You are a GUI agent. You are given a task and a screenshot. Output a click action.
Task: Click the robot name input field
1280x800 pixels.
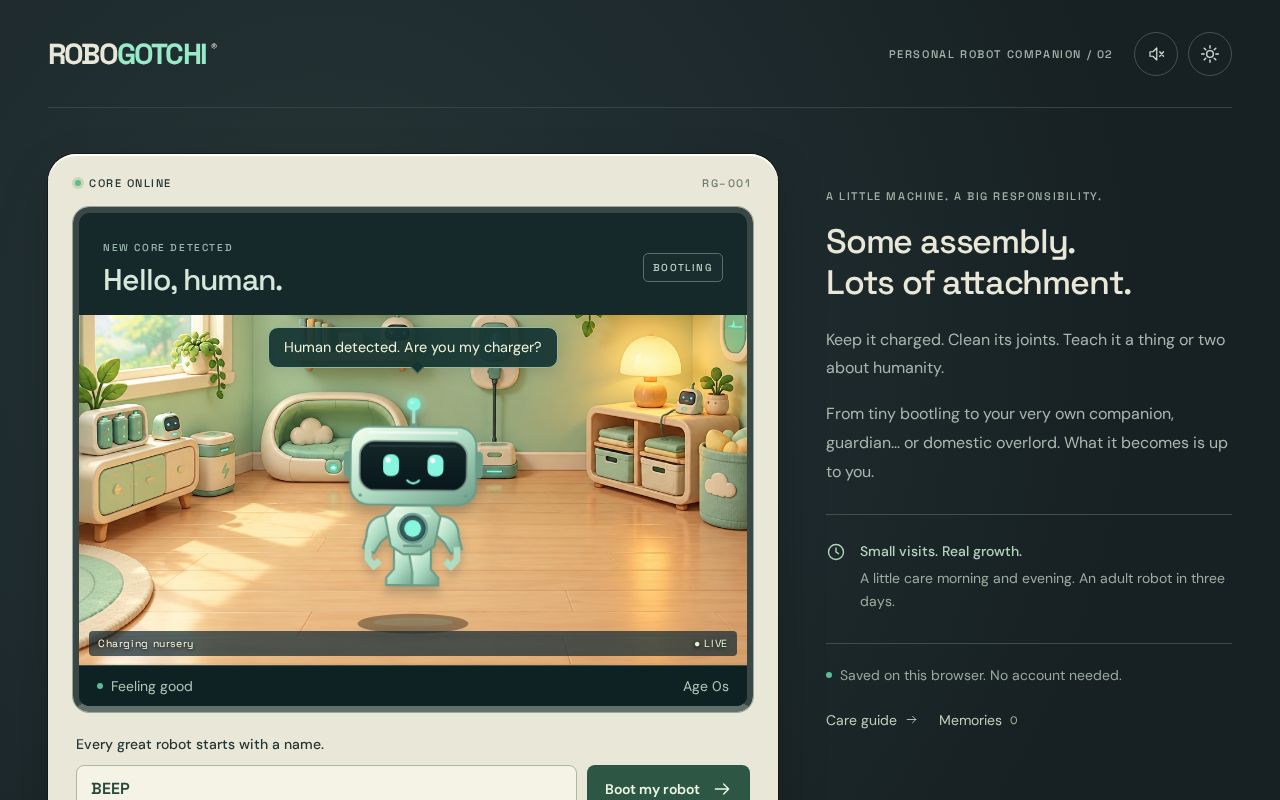tap(326, 788)
